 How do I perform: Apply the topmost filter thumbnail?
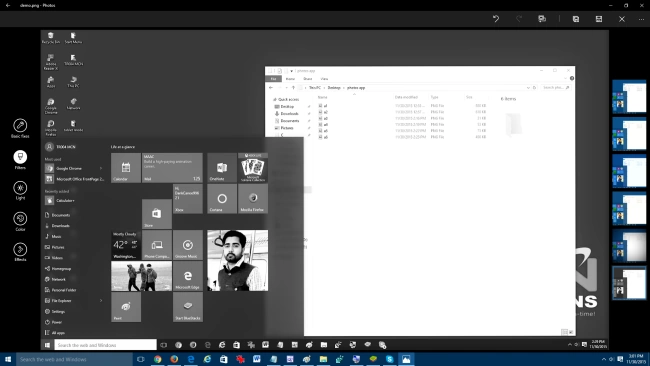point(629,97)
